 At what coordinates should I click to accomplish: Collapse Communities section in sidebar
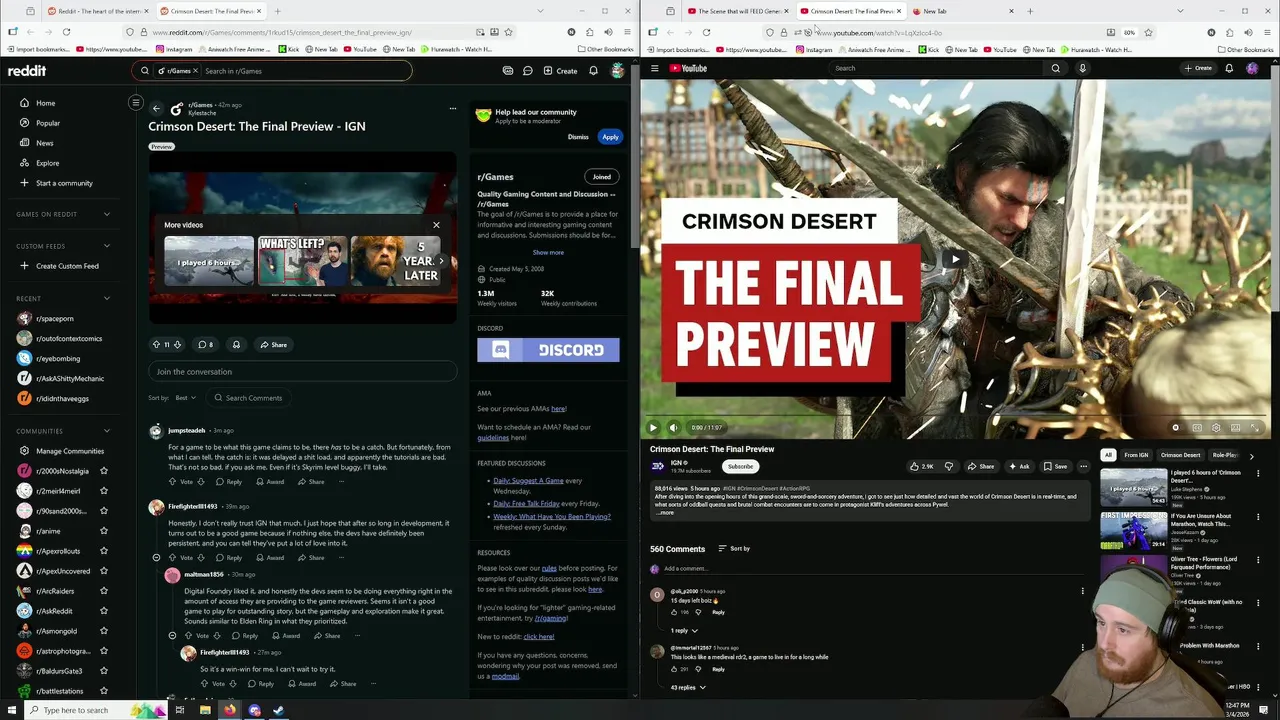pyautogui.click(x=107, y=431)
